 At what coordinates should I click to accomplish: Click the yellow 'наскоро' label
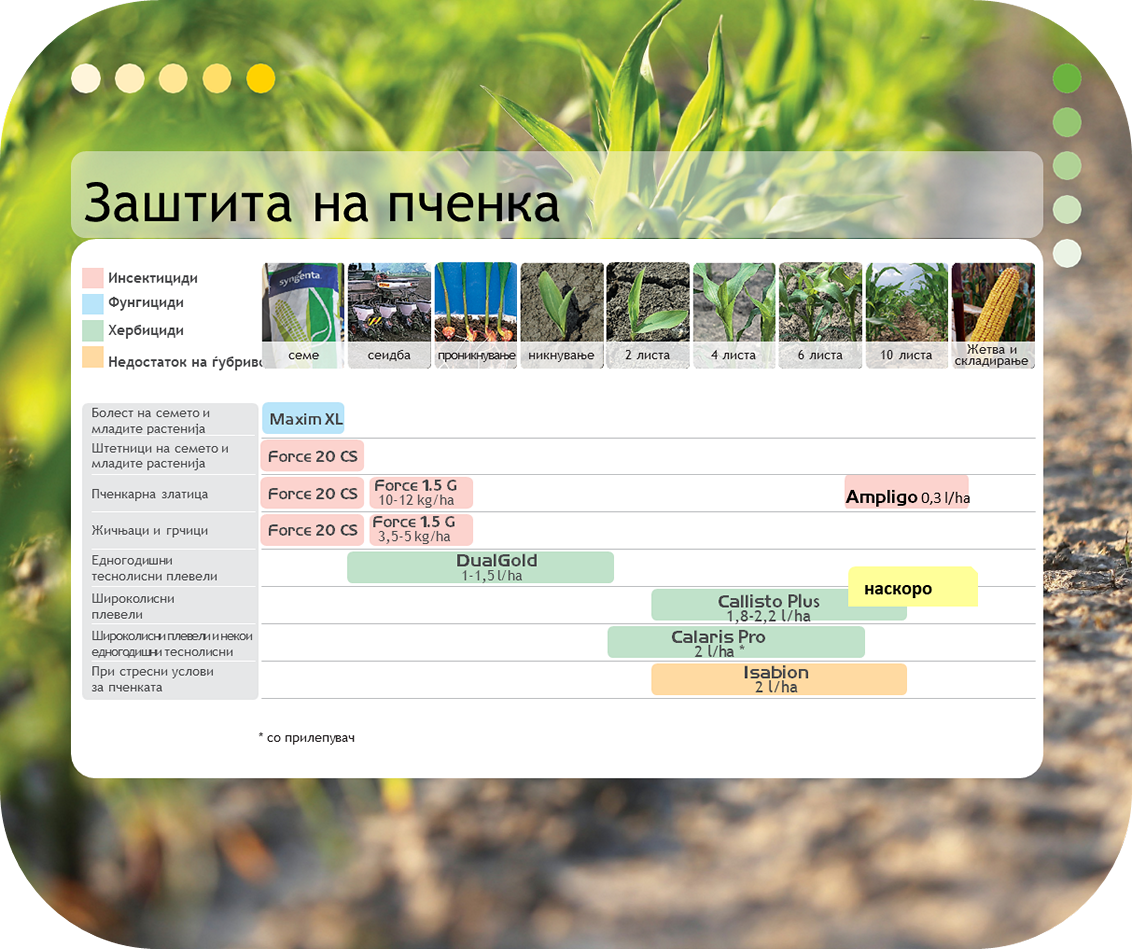pyautogui.click(x=913, y=587)
